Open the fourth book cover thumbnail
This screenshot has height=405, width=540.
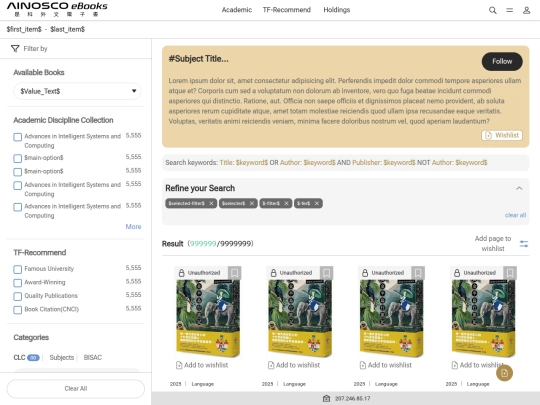tap(484, 319)
